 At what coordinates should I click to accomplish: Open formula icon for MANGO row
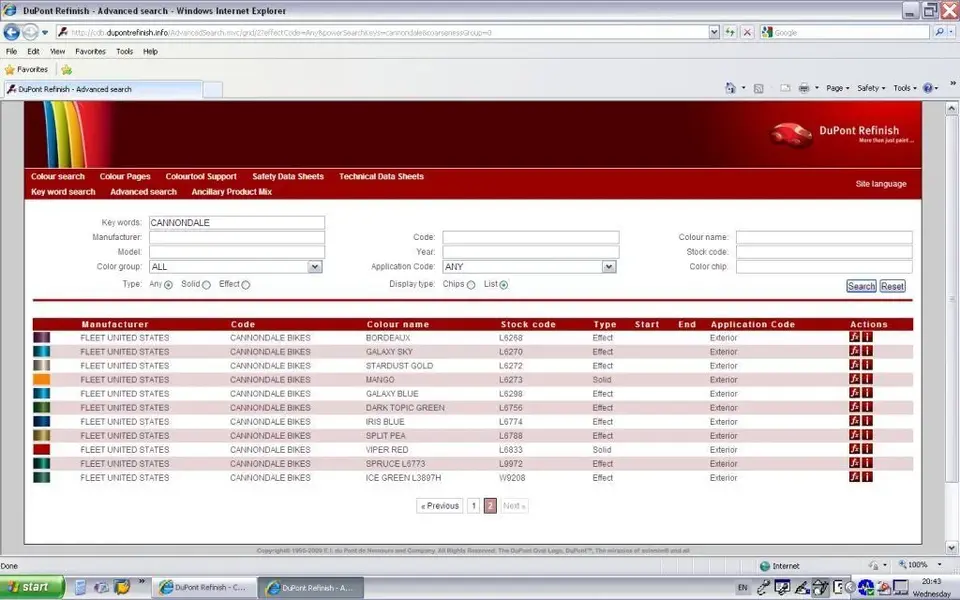[855, 379]
